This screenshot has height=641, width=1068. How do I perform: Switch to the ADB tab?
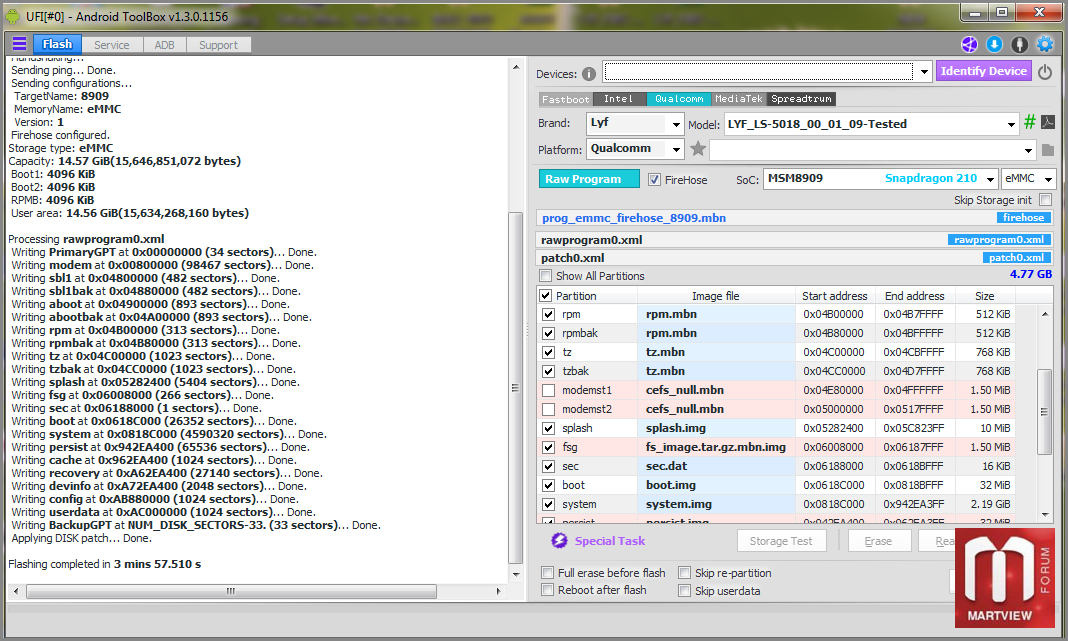(x=164, y=45)
